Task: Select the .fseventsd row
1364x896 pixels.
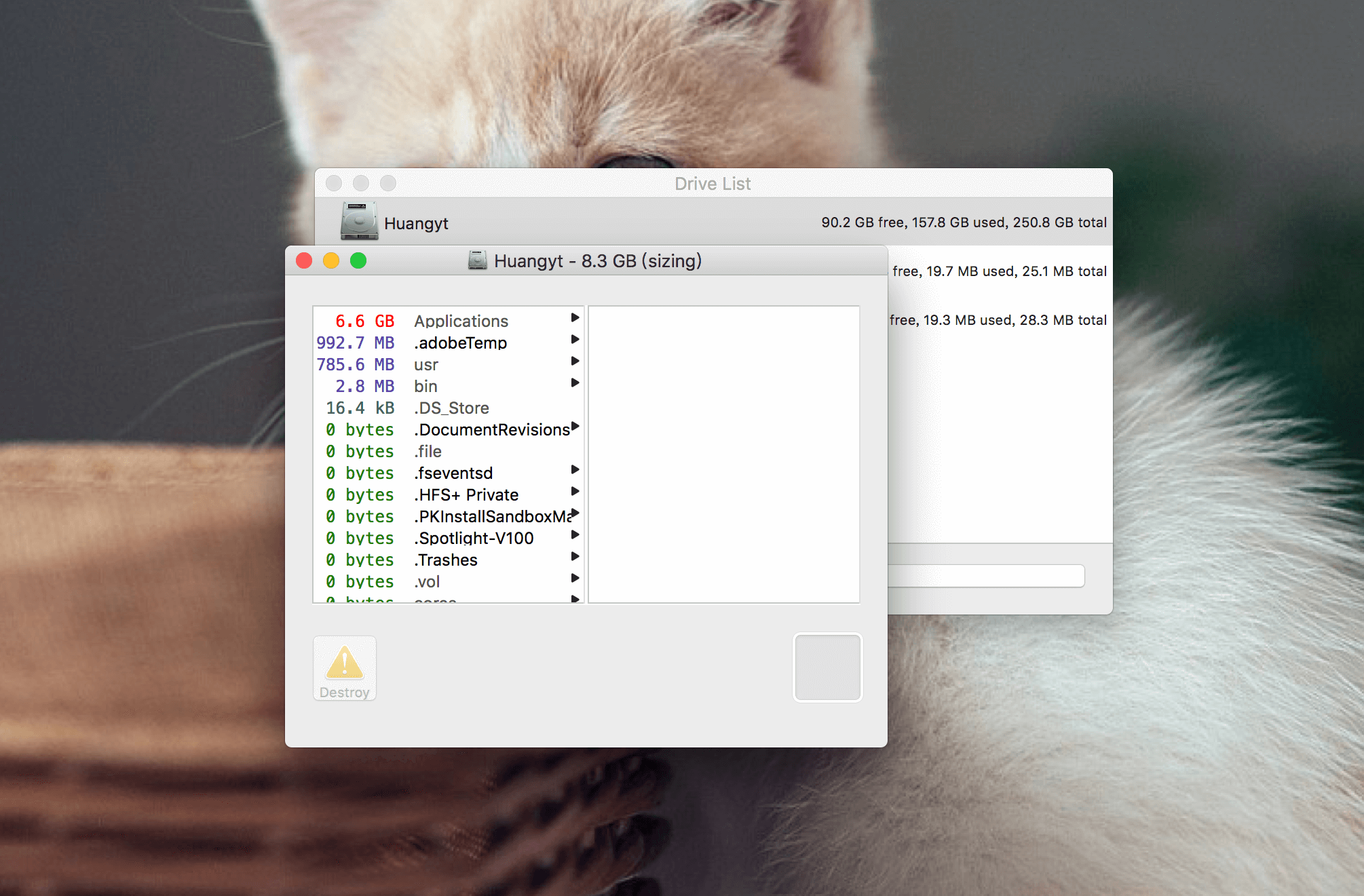Action: (448, 473)
